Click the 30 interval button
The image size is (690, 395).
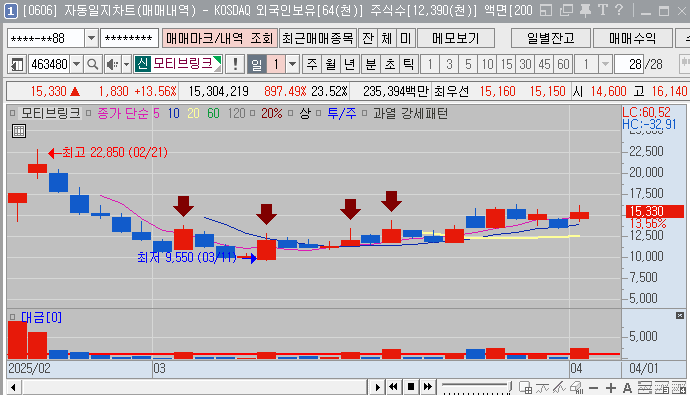point(525,65)
